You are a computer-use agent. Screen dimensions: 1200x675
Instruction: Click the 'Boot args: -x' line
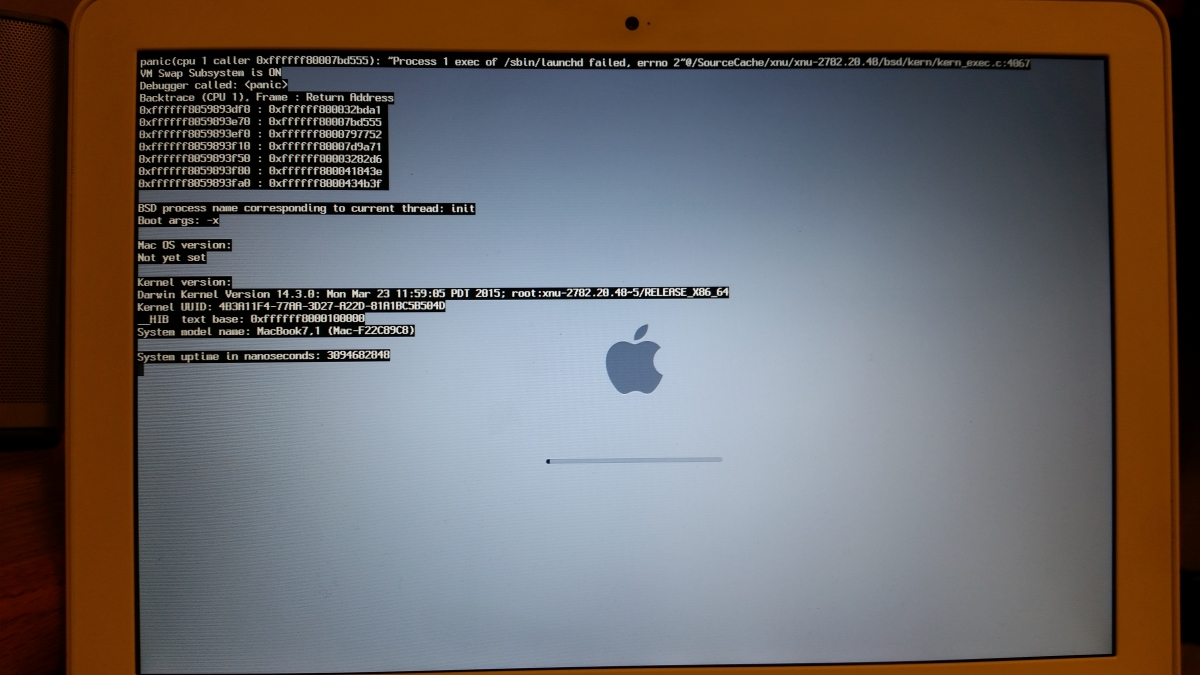tap(179, 220)
